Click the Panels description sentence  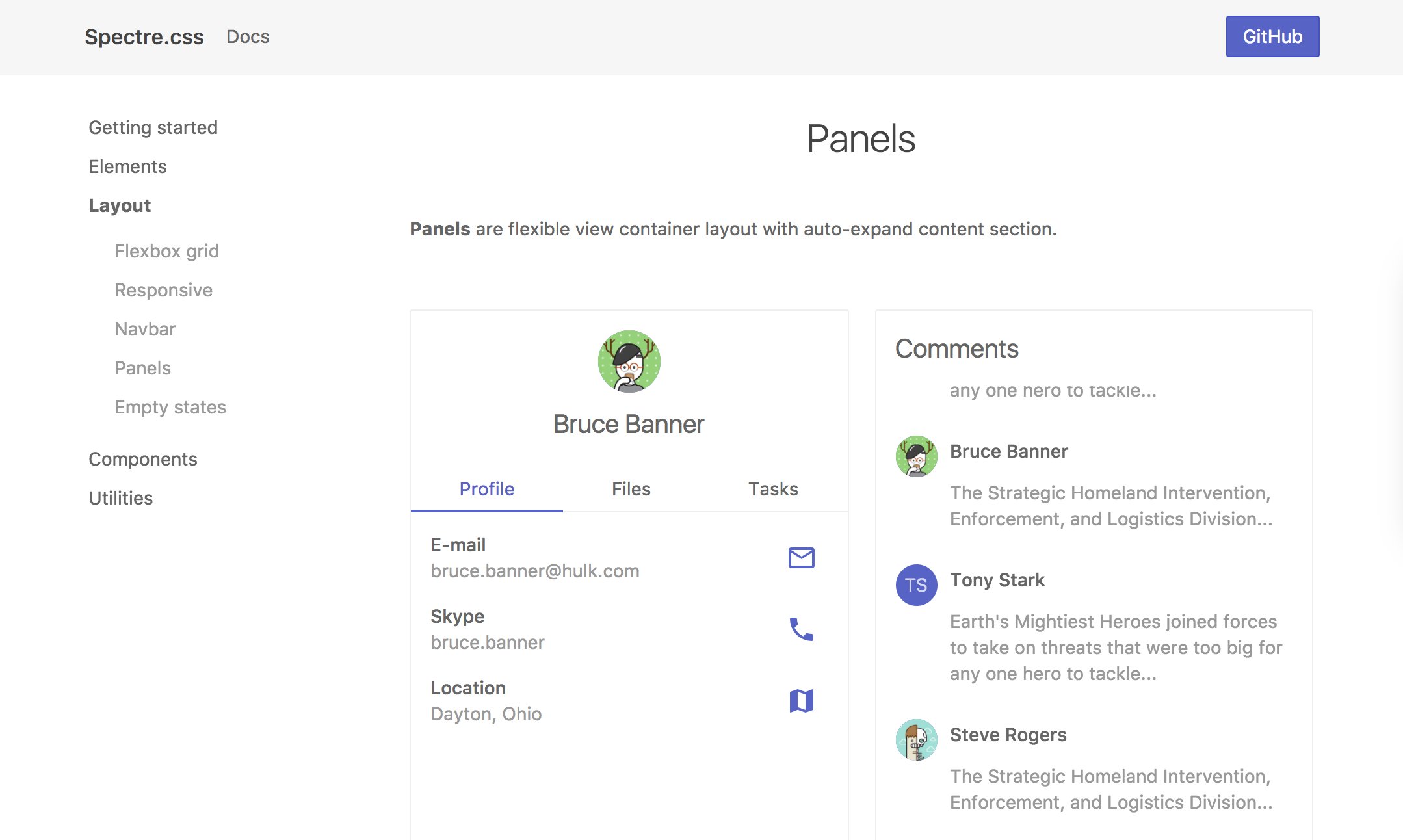pos(733,229)
